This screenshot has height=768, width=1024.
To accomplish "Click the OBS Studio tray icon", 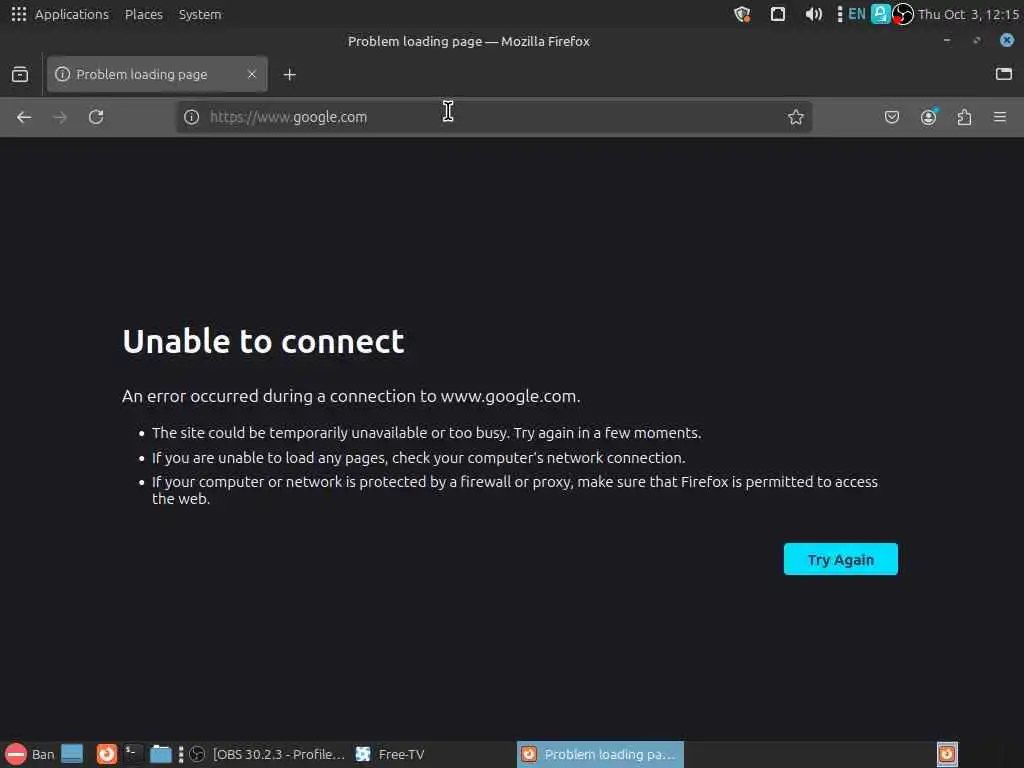I will coord(903,14).
